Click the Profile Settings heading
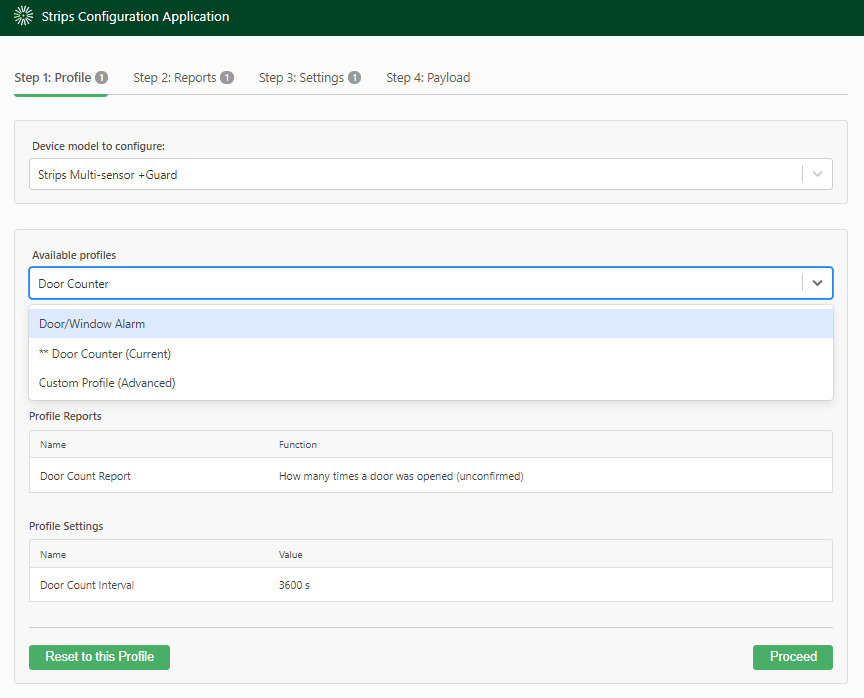Viewport: 864px width, 698px height. click(66, 527)
